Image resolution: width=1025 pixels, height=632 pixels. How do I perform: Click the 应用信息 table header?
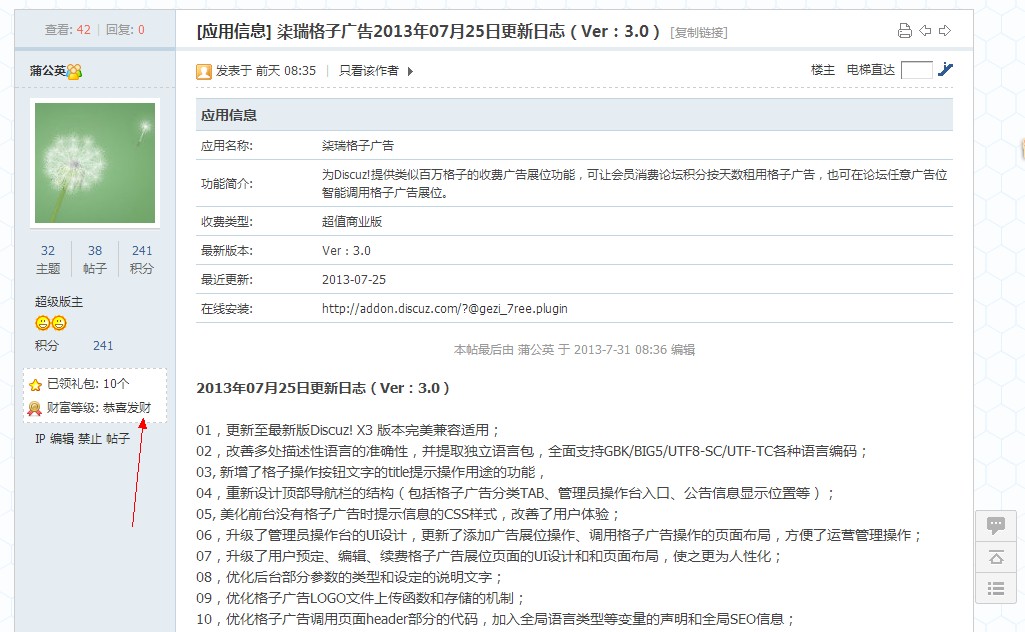[574, 115]
